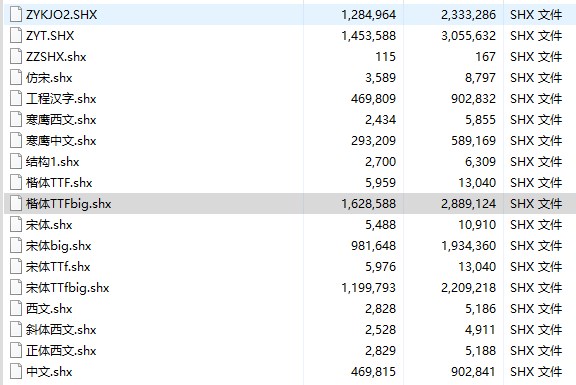
Task: Click the file icon beside ZZSHX.shx
Action: tap(16, 57)
